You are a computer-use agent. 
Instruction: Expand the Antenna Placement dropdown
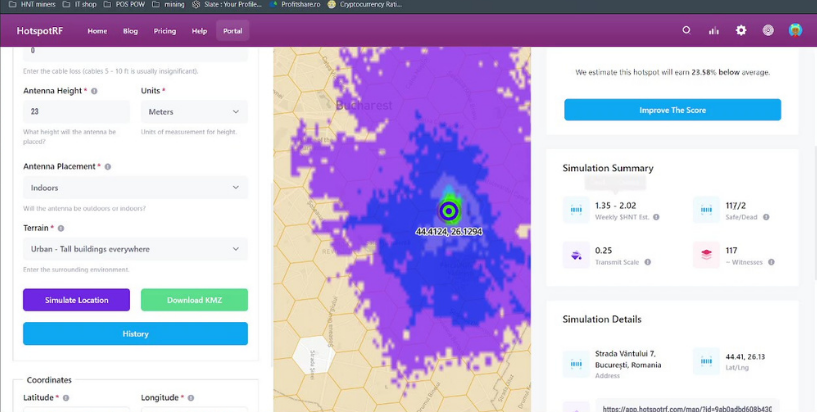pyautogui.click(x=135, y=187)
